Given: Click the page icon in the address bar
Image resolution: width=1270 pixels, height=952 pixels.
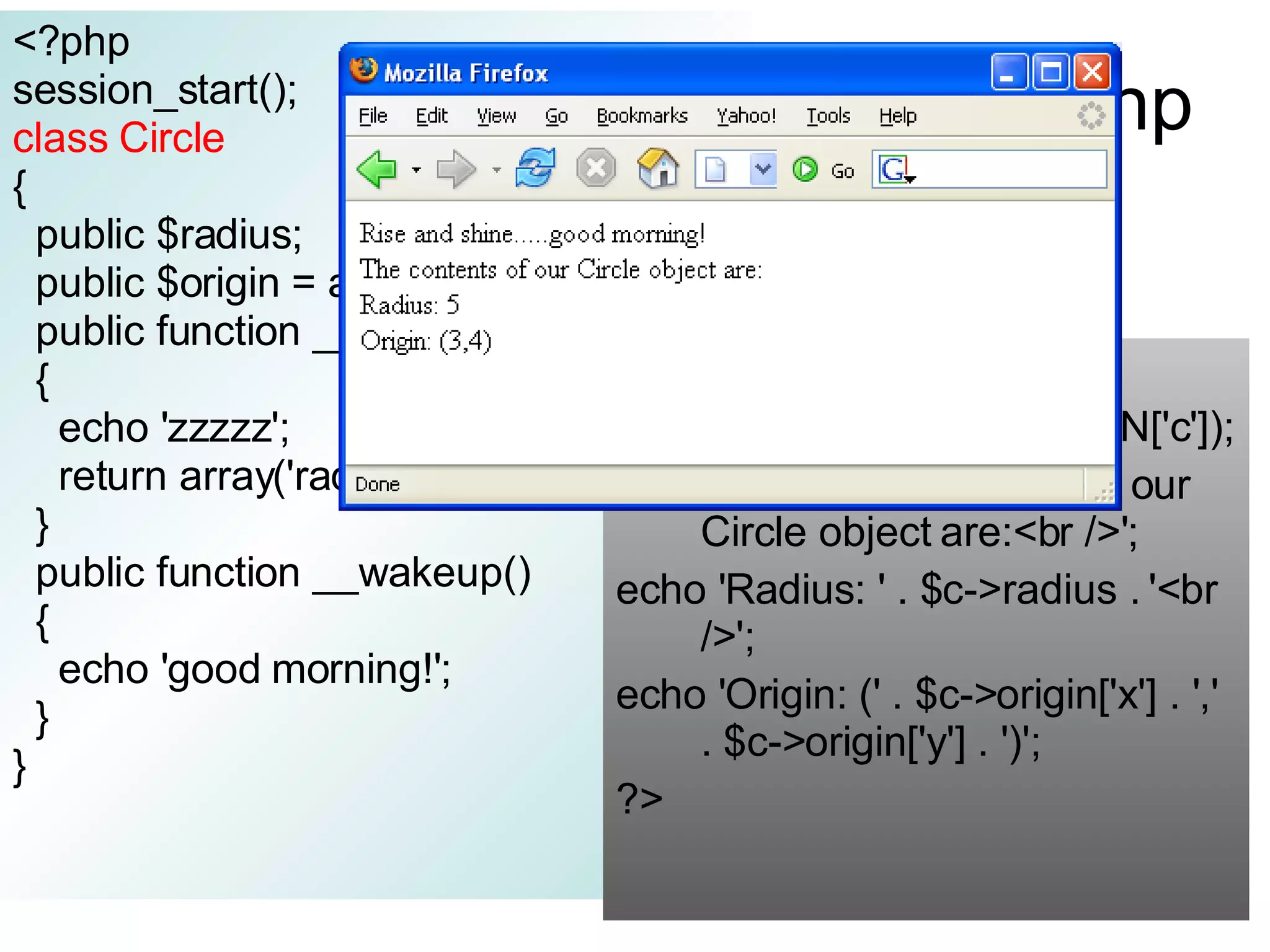Looking at the screenshot, I should pos(715,169).
